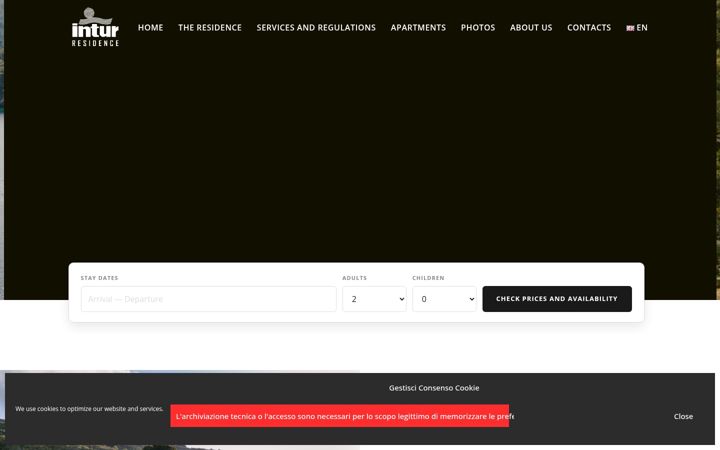Image resolution: width=720 pixels, height=450 pixels.
Task: Click the ADULTS label
Action: (x=354, y=278)
